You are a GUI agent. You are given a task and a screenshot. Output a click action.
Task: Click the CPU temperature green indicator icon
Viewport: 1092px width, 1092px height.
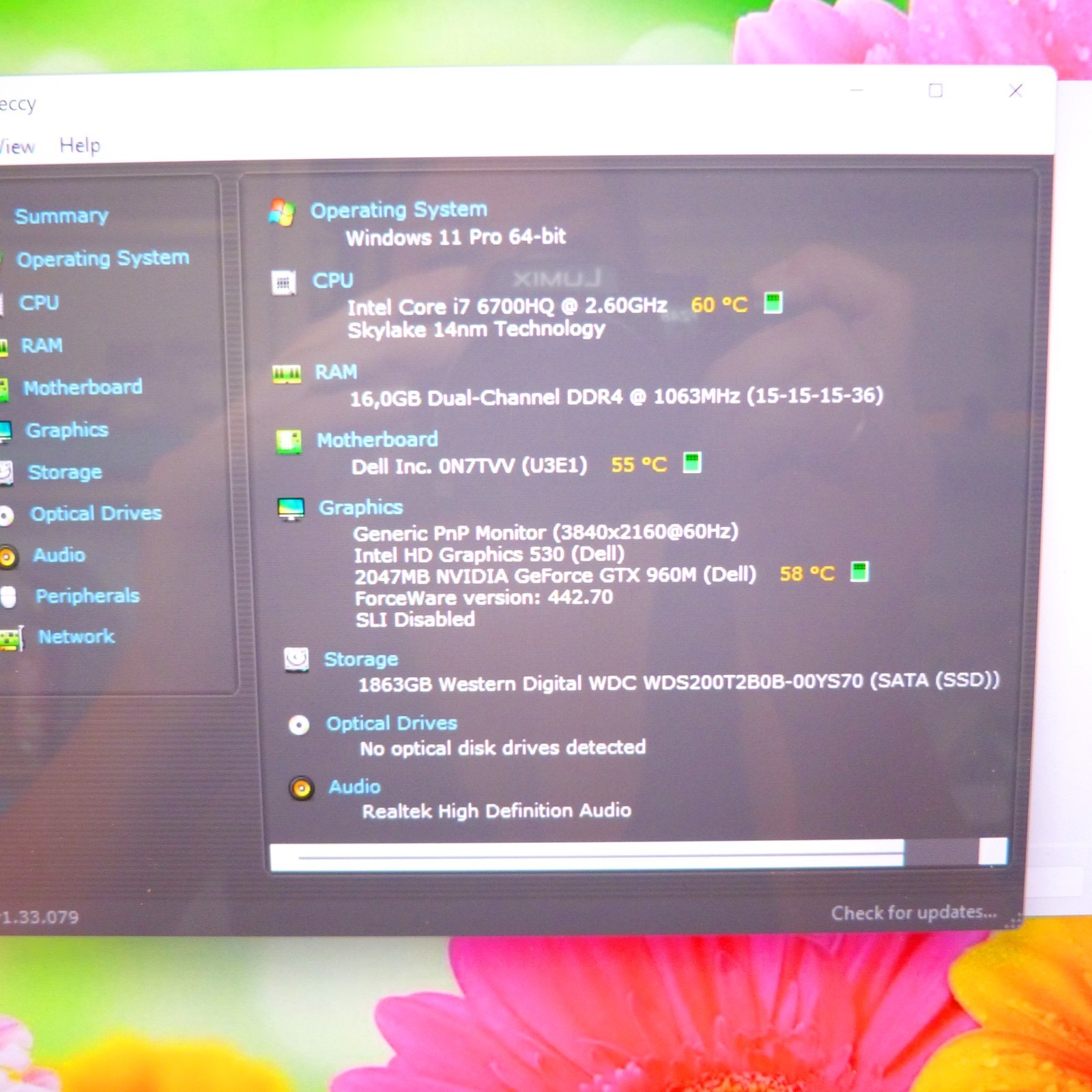773,302
